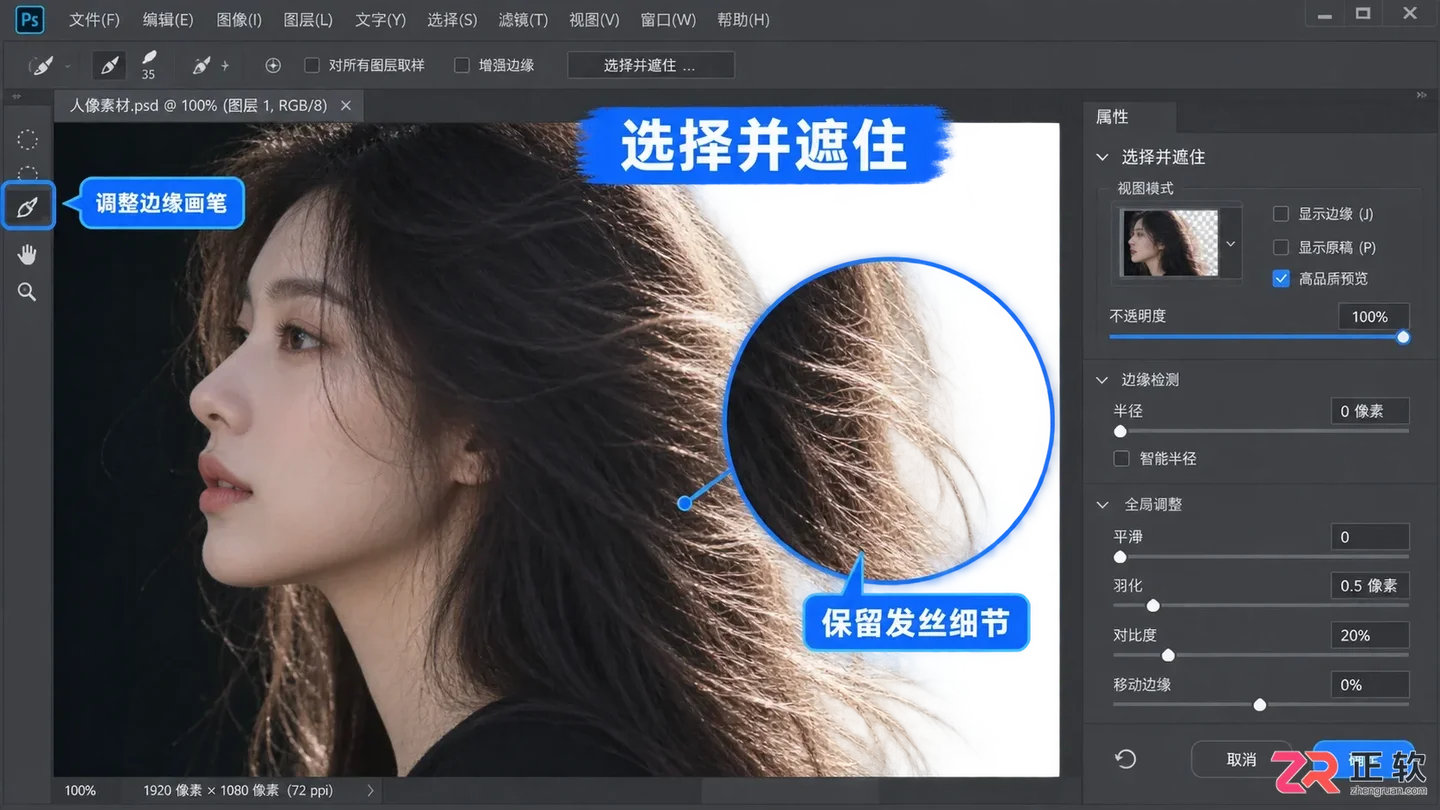This screenshot has width=1440, height=810.
Task: Collapse Properties panel with top-right double arrows
Action: coord(1422,95)
